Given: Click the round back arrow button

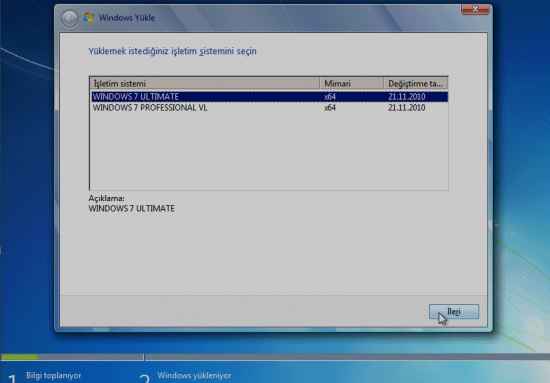Looking at the screenshot, I should (x=69, y=18).
